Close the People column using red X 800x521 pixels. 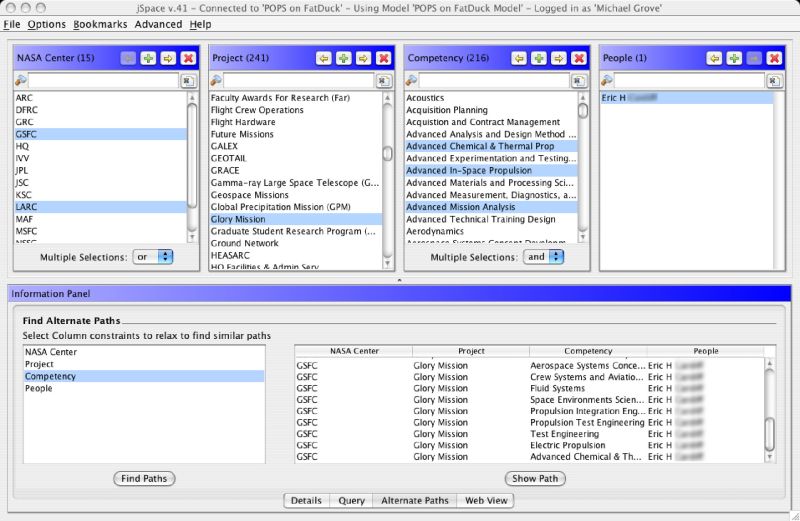pyautogui.click(x=773, y=58)
